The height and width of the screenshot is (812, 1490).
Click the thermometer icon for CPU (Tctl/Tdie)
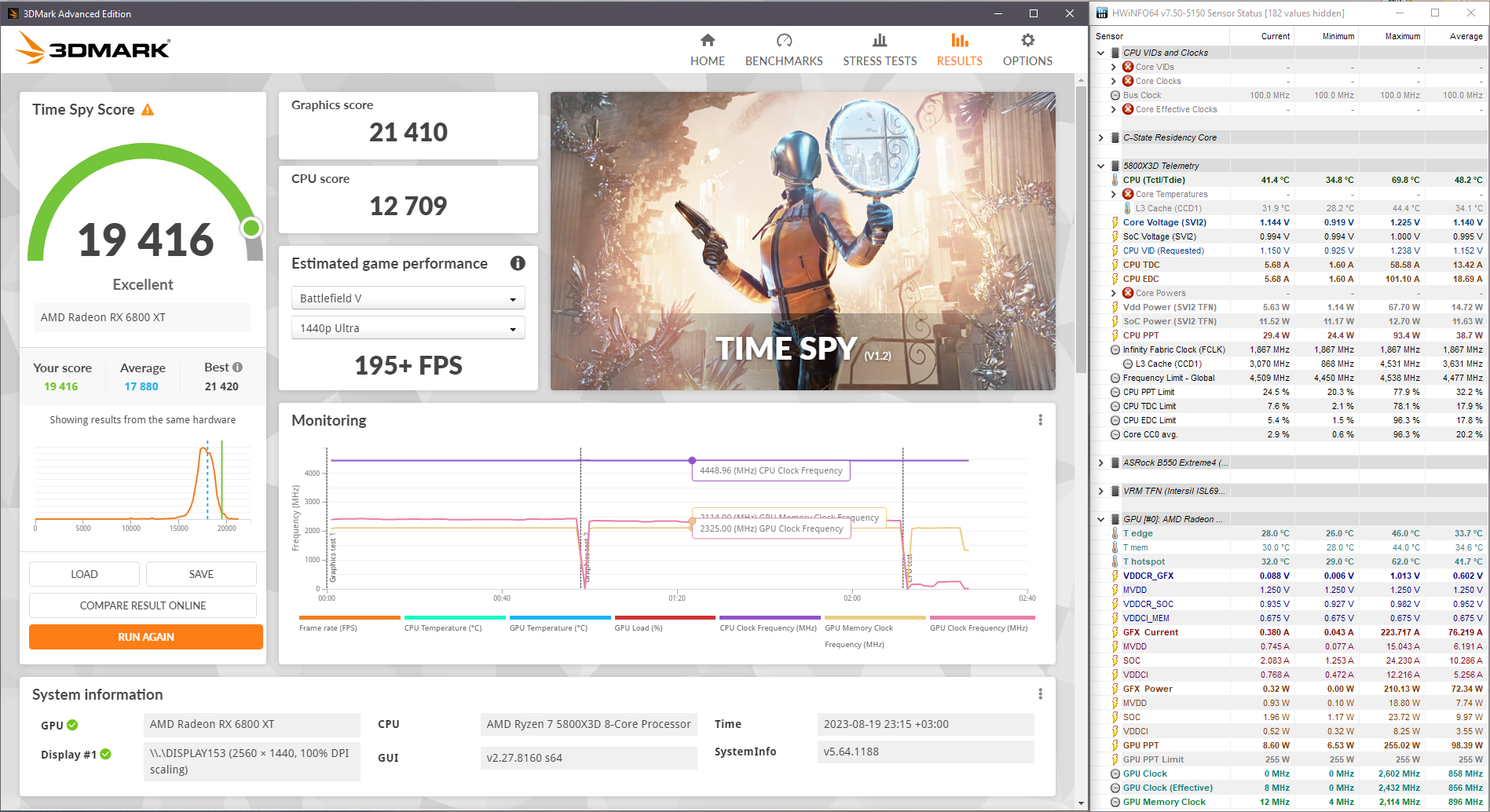1115,180
